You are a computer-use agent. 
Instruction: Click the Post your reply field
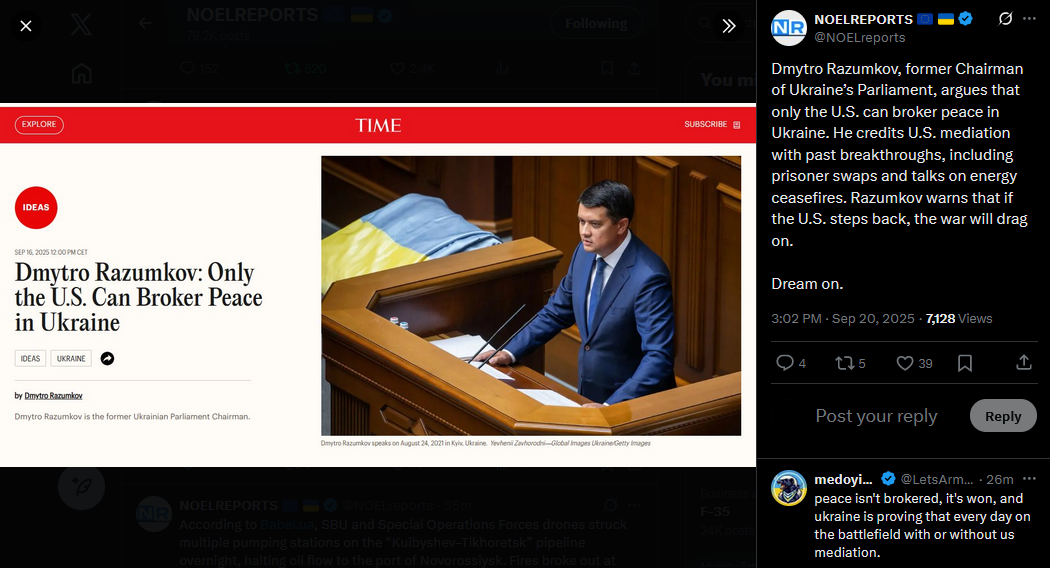tap(876, 416)
